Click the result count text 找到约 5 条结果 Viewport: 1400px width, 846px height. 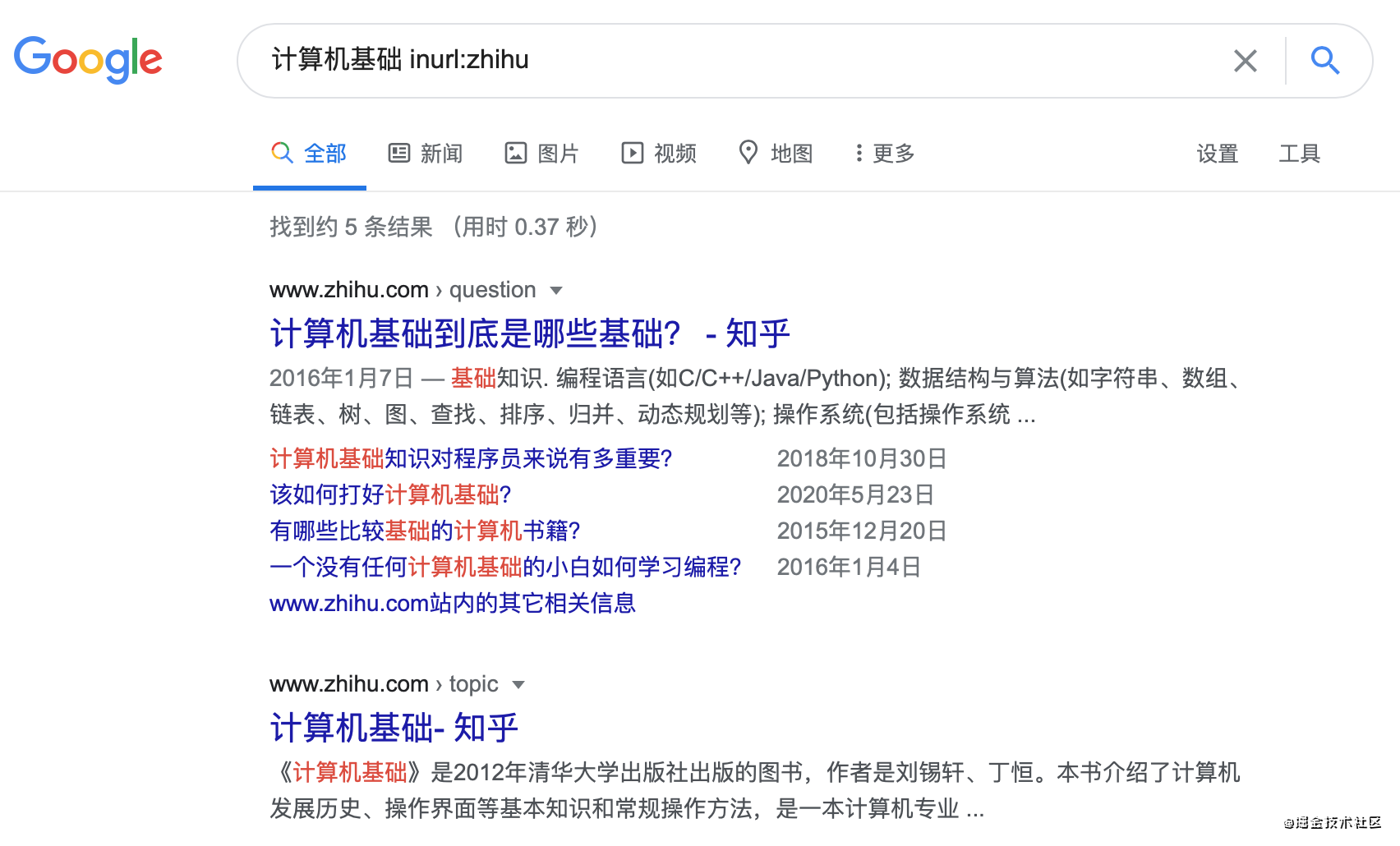click(351, 227)
